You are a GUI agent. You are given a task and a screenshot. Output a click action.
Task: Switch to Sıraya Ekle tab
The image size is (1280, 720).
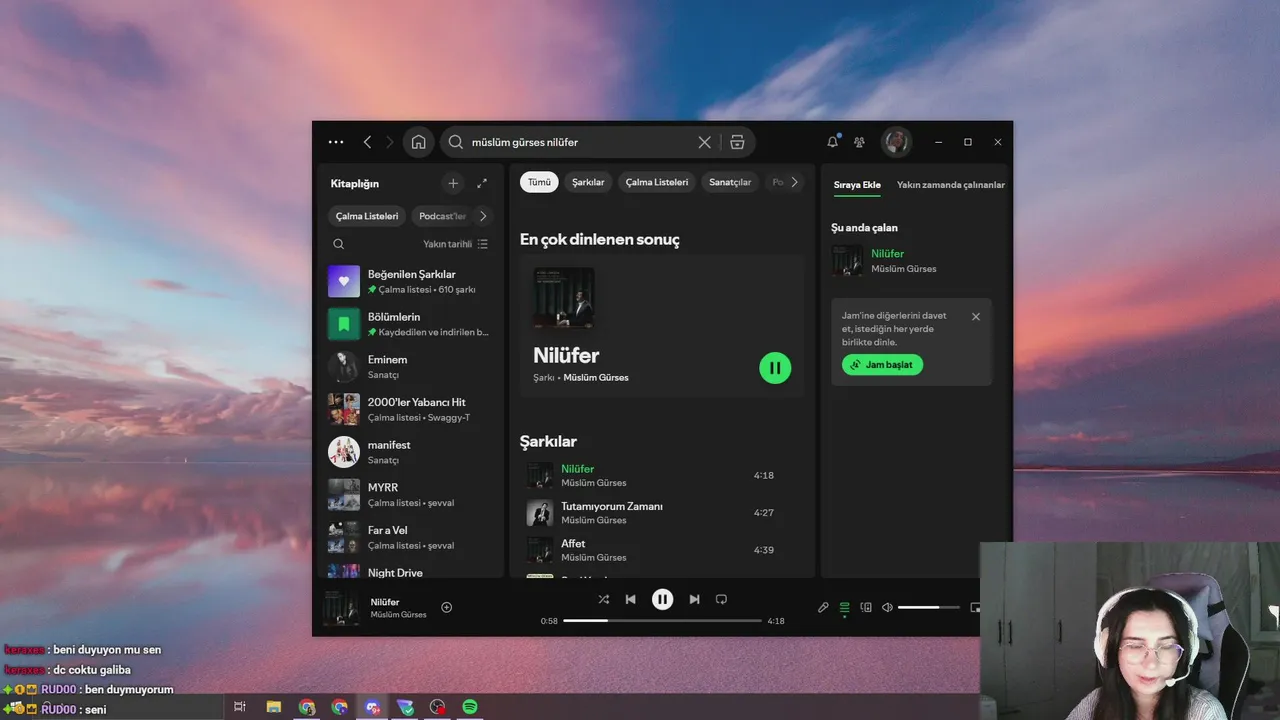coord(857,185)
